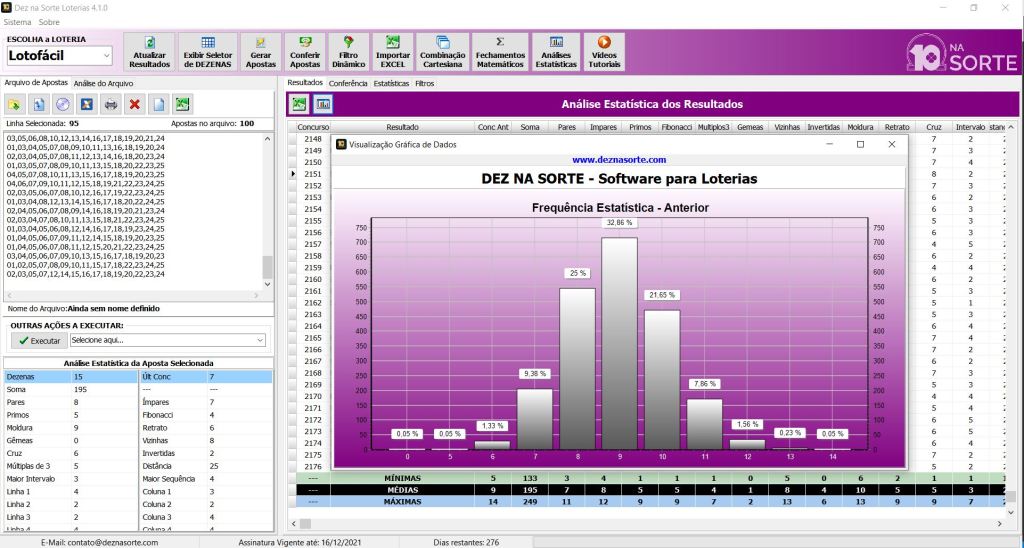Click Gerar Apostas in the toolbar
Image resolution: width=1024 pixels, height=548 pixels.
pyautogui.click(x=261, y=52)
